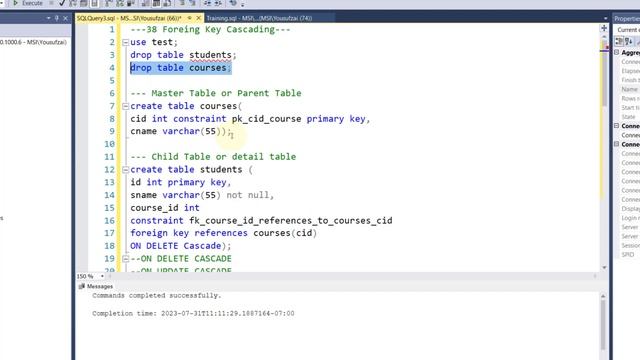The width and height of the screenshot is (640, 360).
Task: Collapse the Connection Details properties group
Action: pos(617,144)
